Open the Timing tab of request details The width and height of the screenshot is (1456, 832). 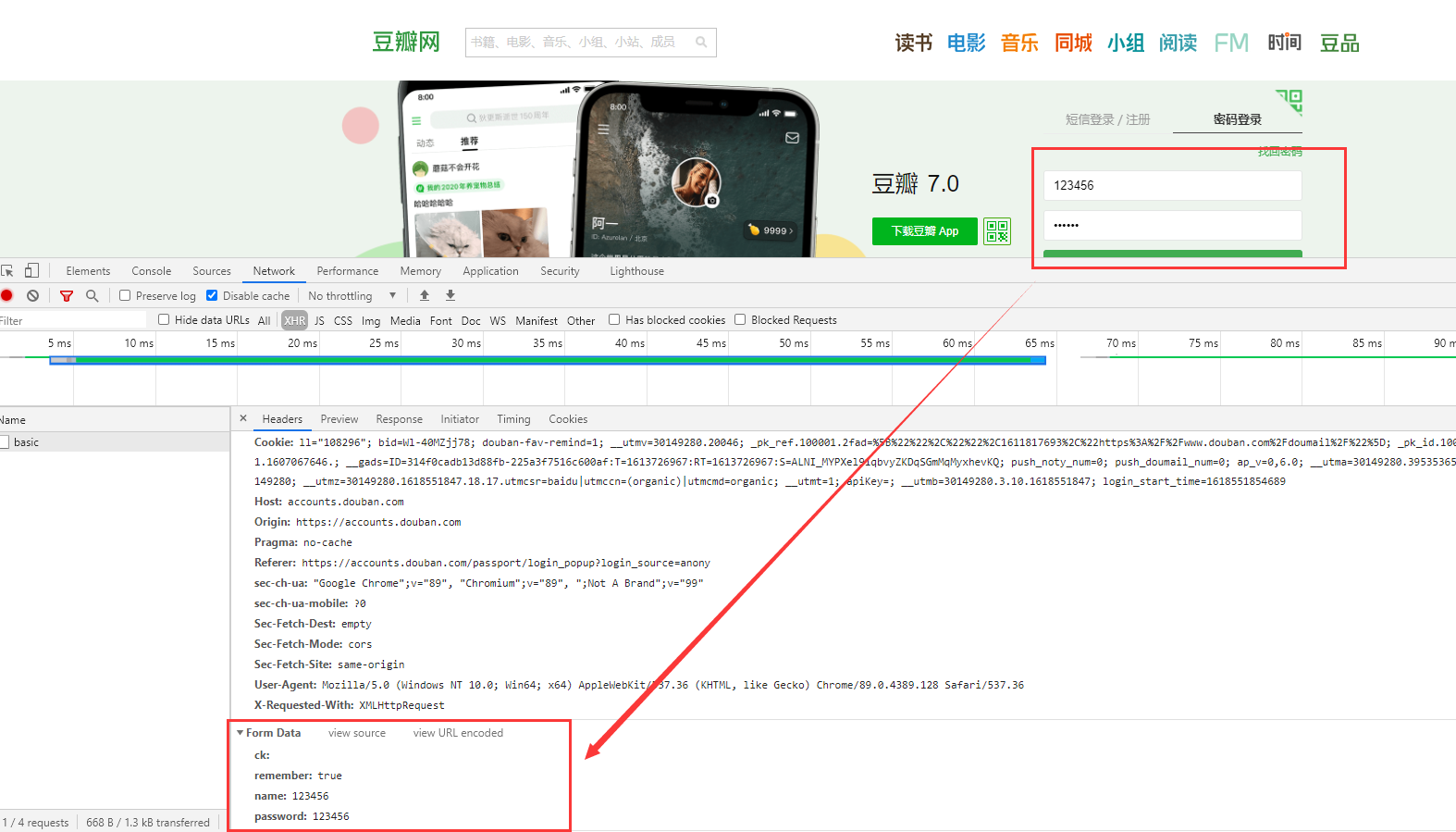click(x=513, y=419)
